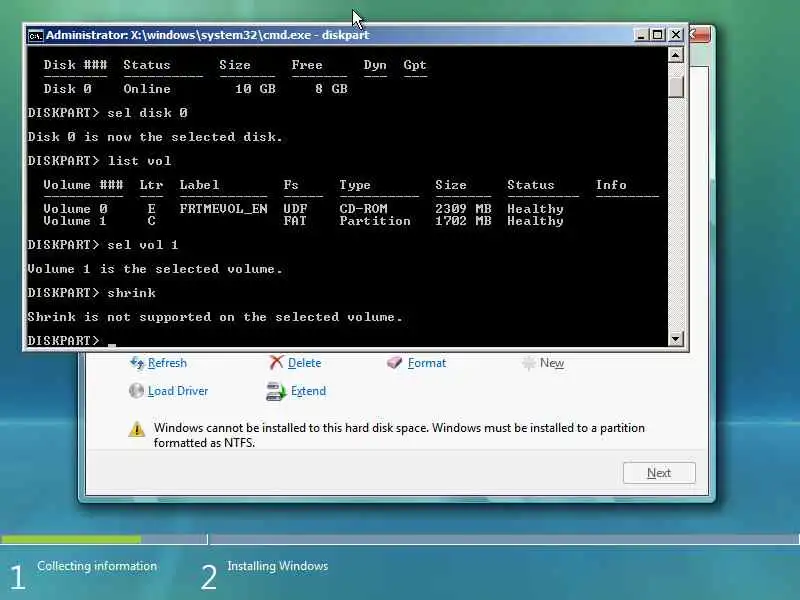Click the Format eraser icon
The width and height of the screenshot is (800, 600).
[394, 363]
